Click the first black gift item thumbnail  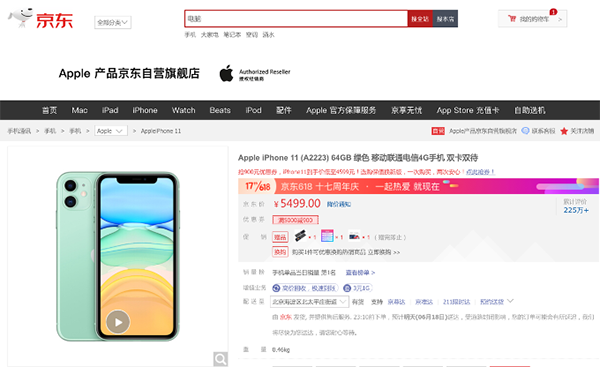pyautogui.click(x=300, y=236)
